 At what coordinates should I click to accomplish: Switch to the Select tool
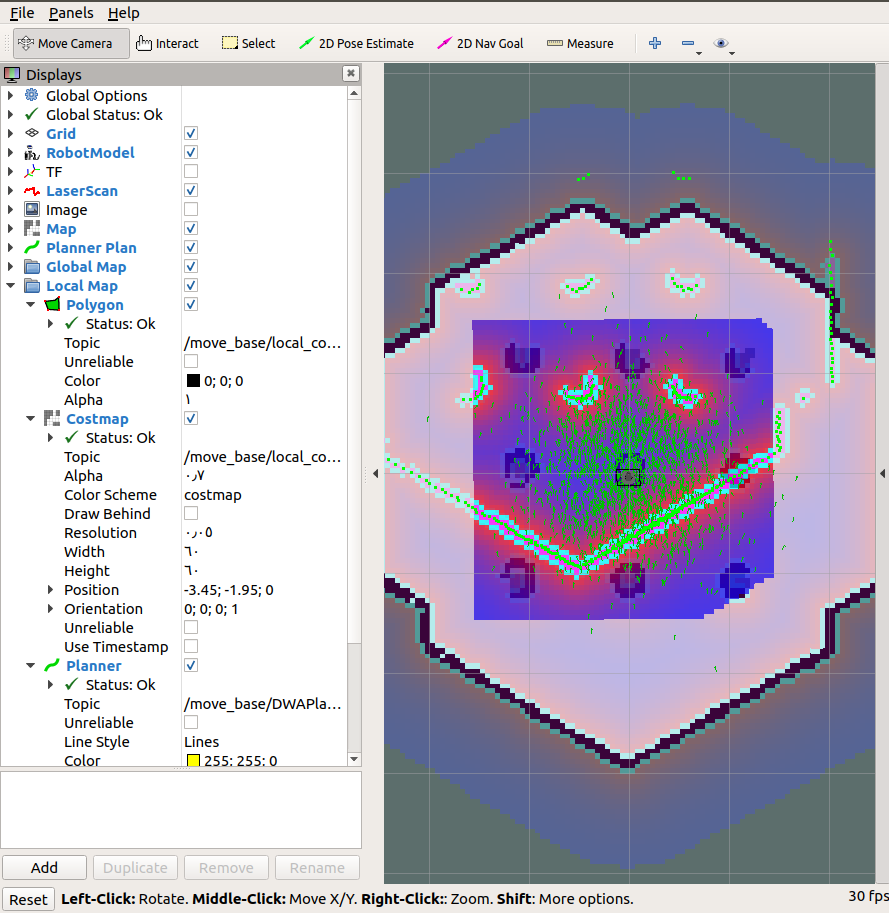(x=247, y=43)
